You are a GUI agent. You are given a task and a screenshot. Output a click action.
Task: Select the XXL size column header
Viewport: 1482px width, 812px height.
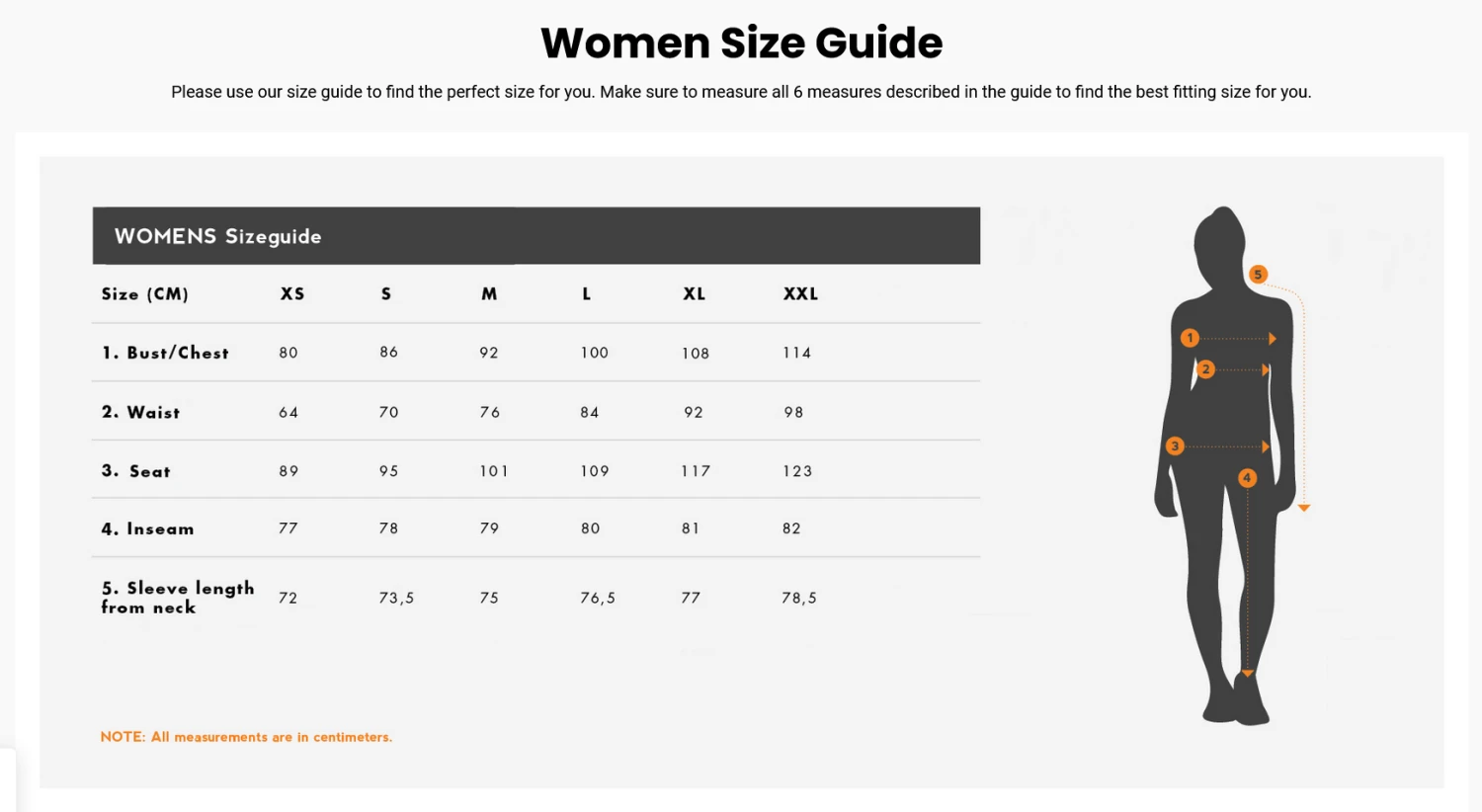tap(800, 294)
